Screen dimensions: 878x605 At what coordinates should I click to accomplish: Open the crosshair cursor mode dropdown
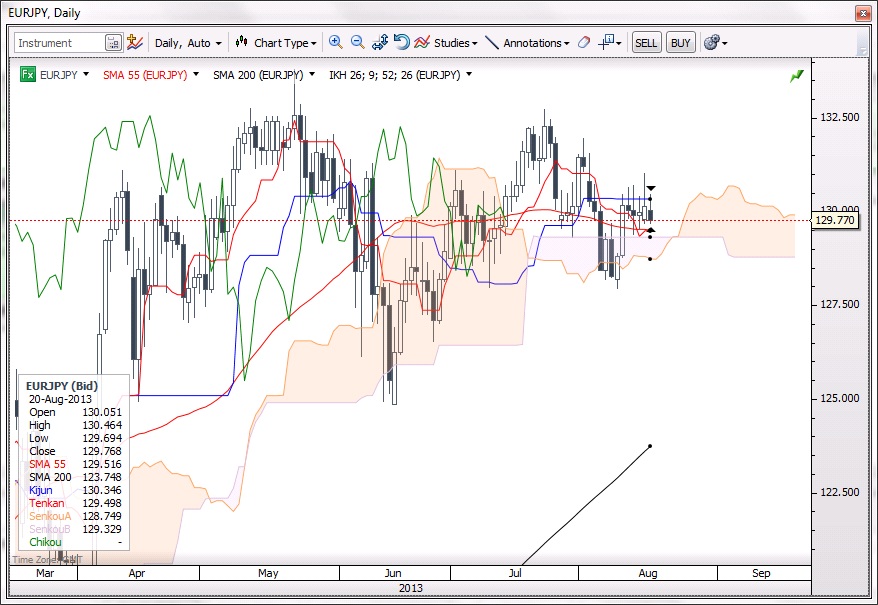610,43
